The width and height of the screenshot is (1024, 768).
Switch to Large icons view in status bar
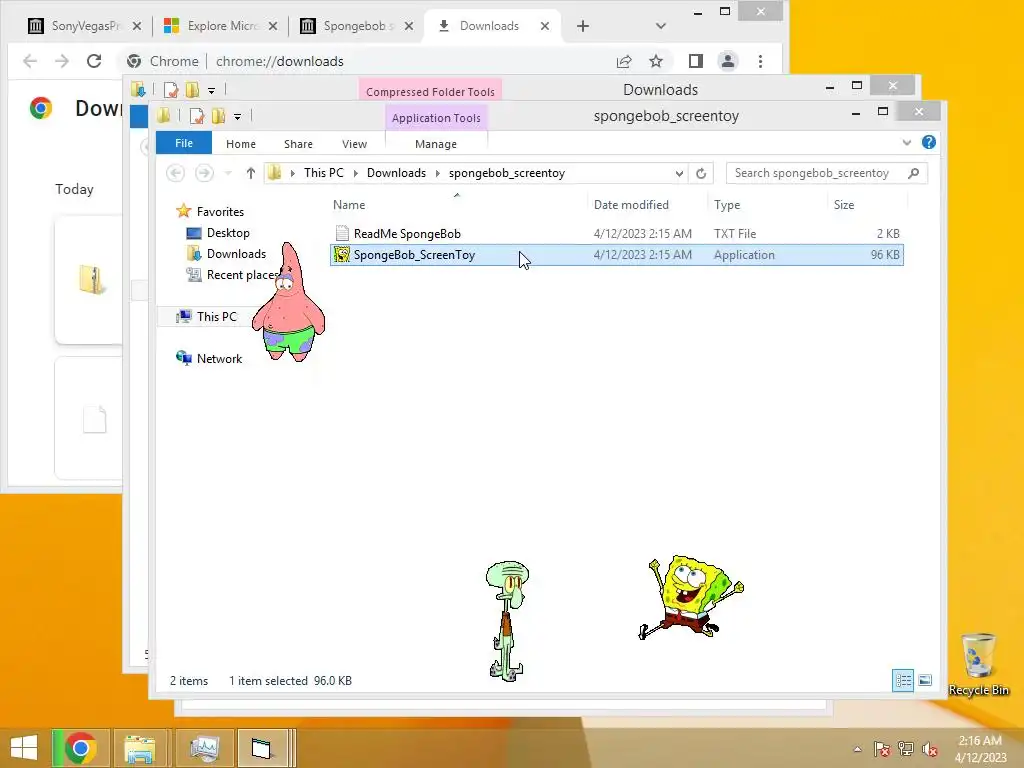point(925,680)
